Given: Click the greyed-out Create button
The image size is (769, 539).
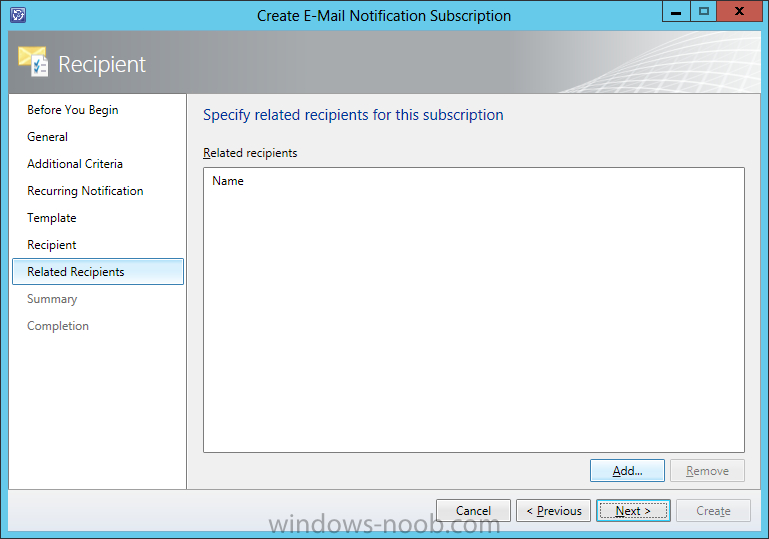Looking at the screenshot, I should tap(713, 511).
